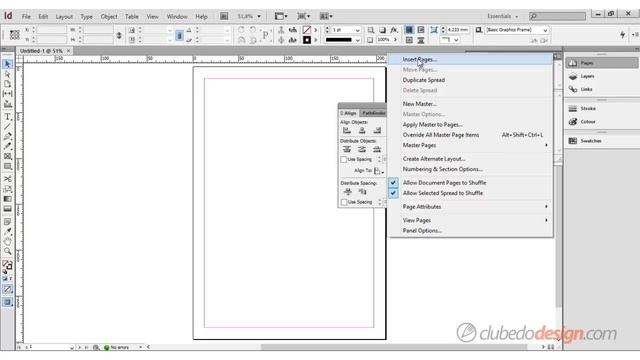Click the search field at top right
640x360 pixels.
[558, 16]
